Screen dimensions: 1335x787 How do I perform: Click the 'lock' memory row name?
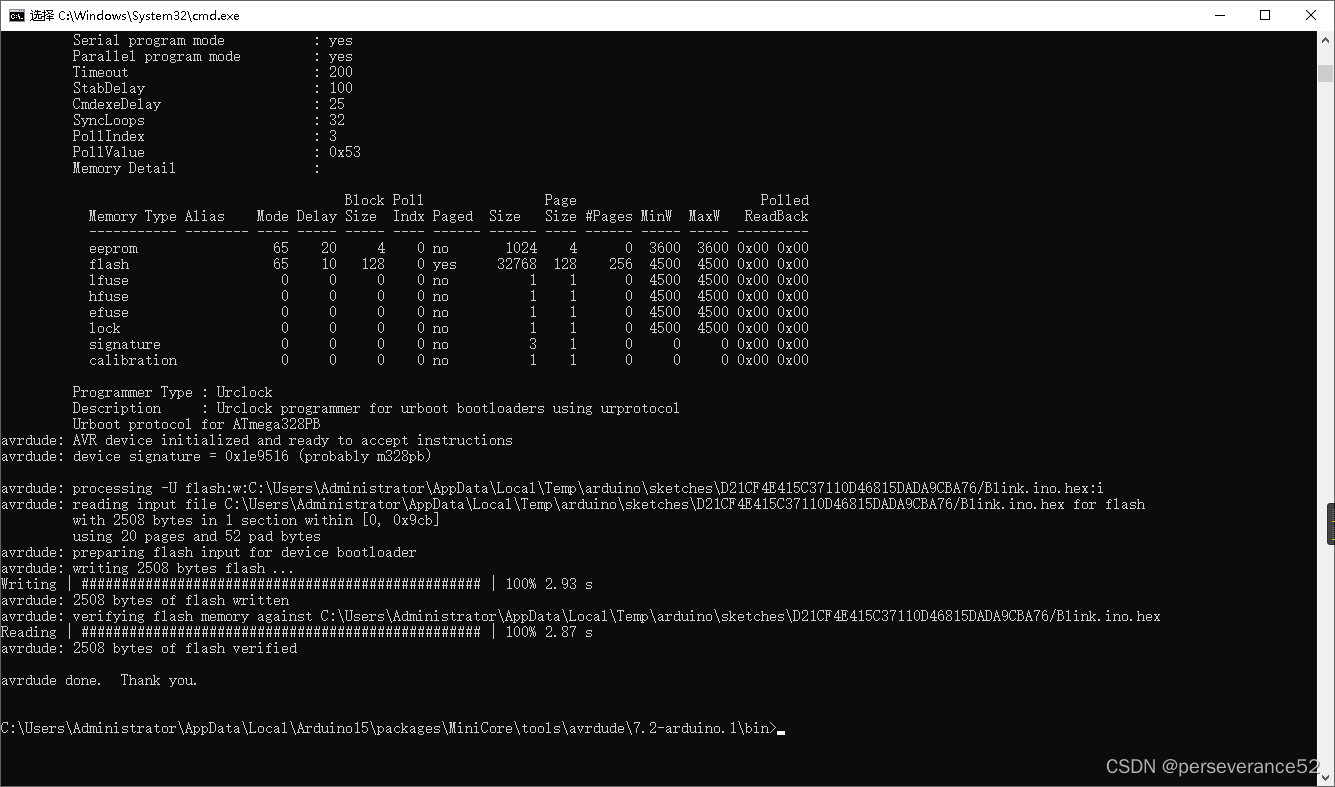coord(104,328)
